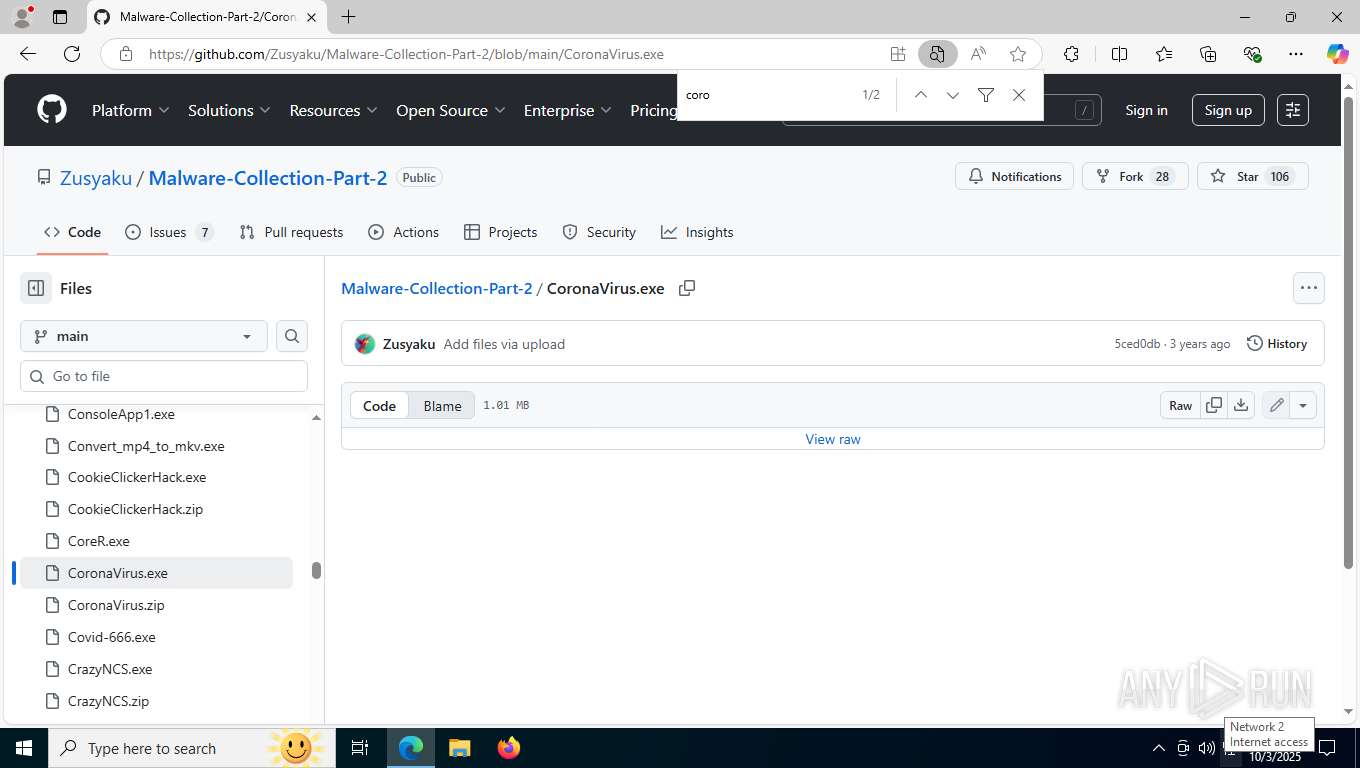
Task: Open Split screen icon
Action: coord(1120,54)
